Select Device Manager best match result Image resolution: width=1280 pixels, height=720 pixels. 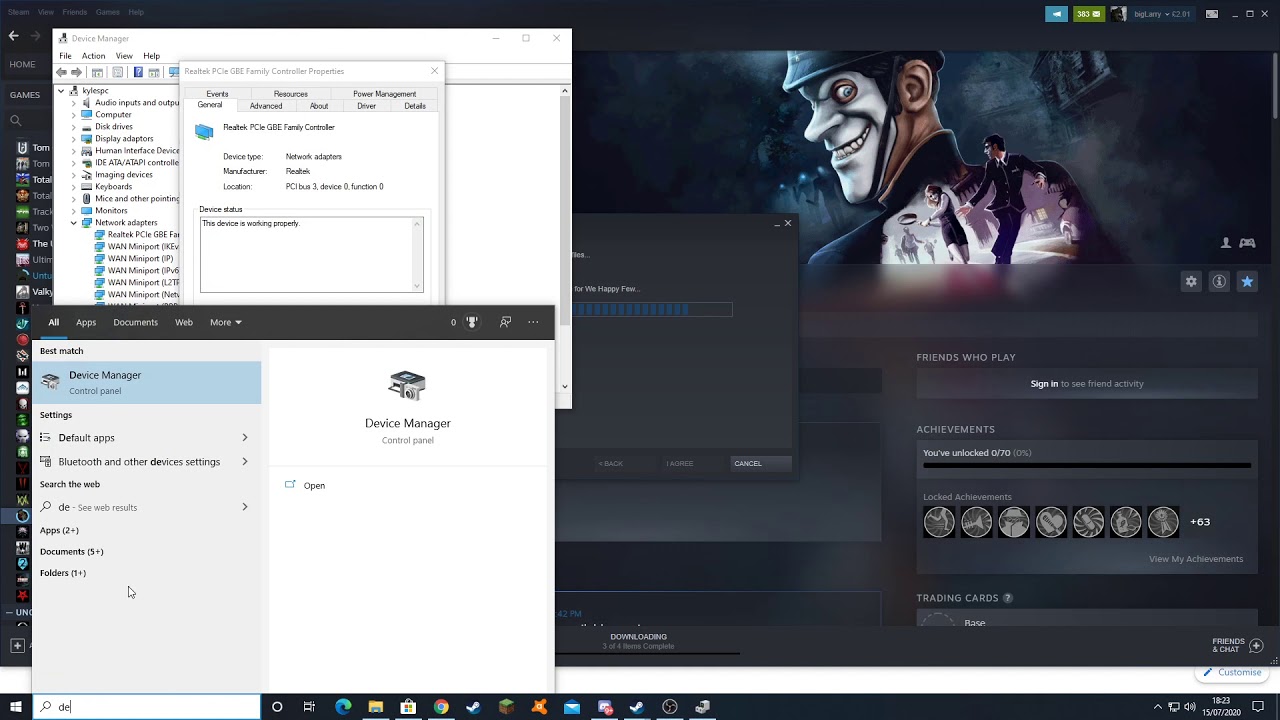tap(147, 382)
